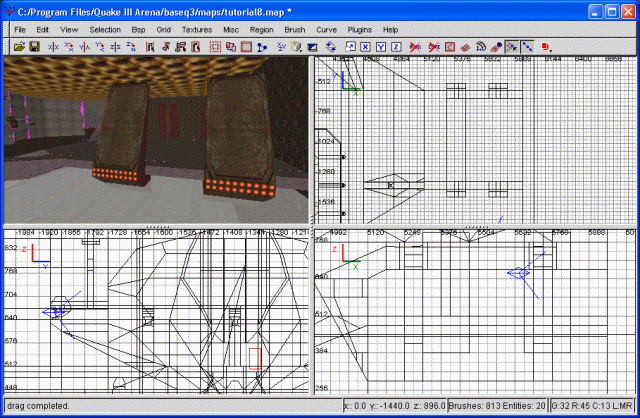640x418 pixels.
Task: Flip selection along the Z axis
Action: (116, 47)
